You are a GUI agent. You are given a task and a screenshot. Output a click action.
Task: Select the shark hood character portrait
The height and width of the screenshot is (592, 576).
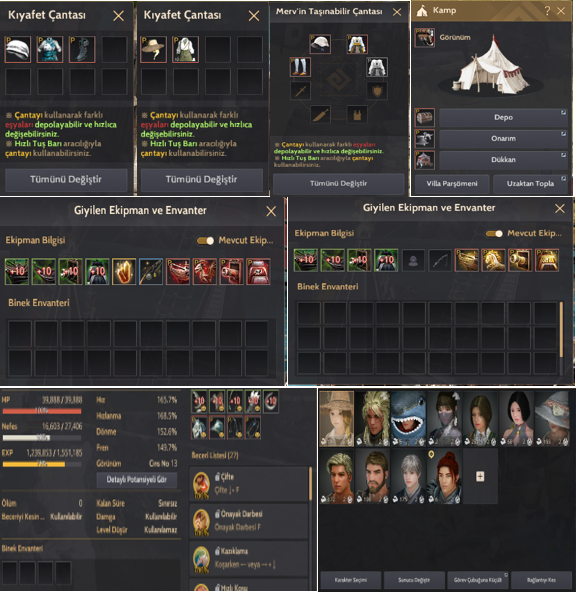pyautogui.click(x=409, y=419)
